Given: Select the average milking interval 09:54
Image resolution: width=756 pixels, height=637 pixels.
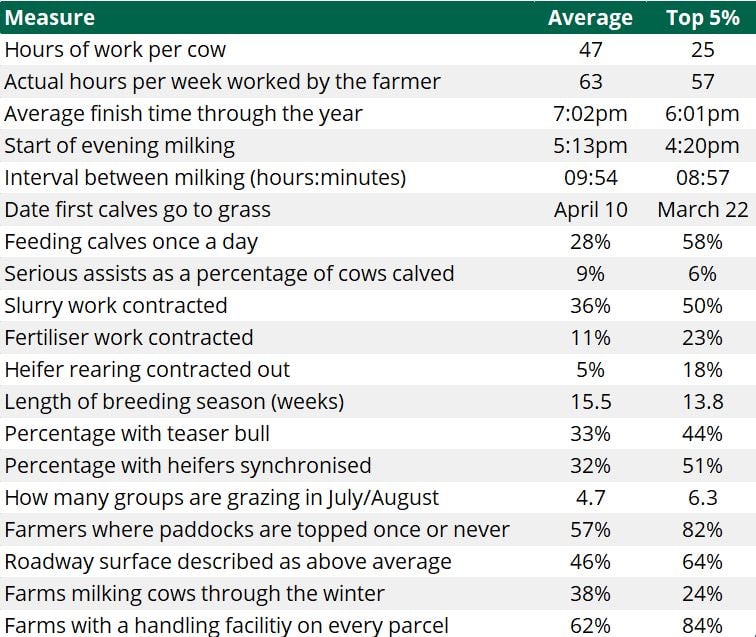Looking at the screenshot, I should [590, 177].
